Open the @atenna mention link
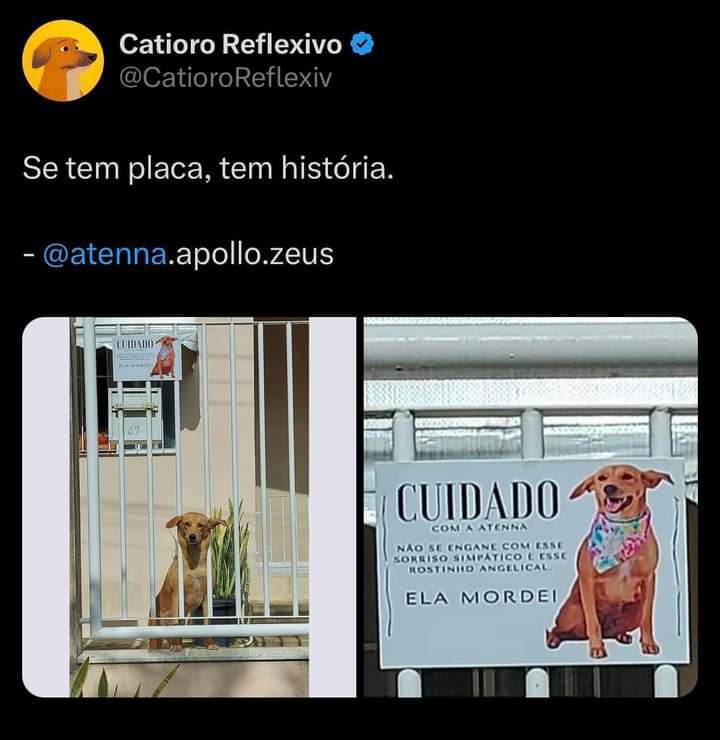This screenshot has width=720, height=740. [105, 254]
